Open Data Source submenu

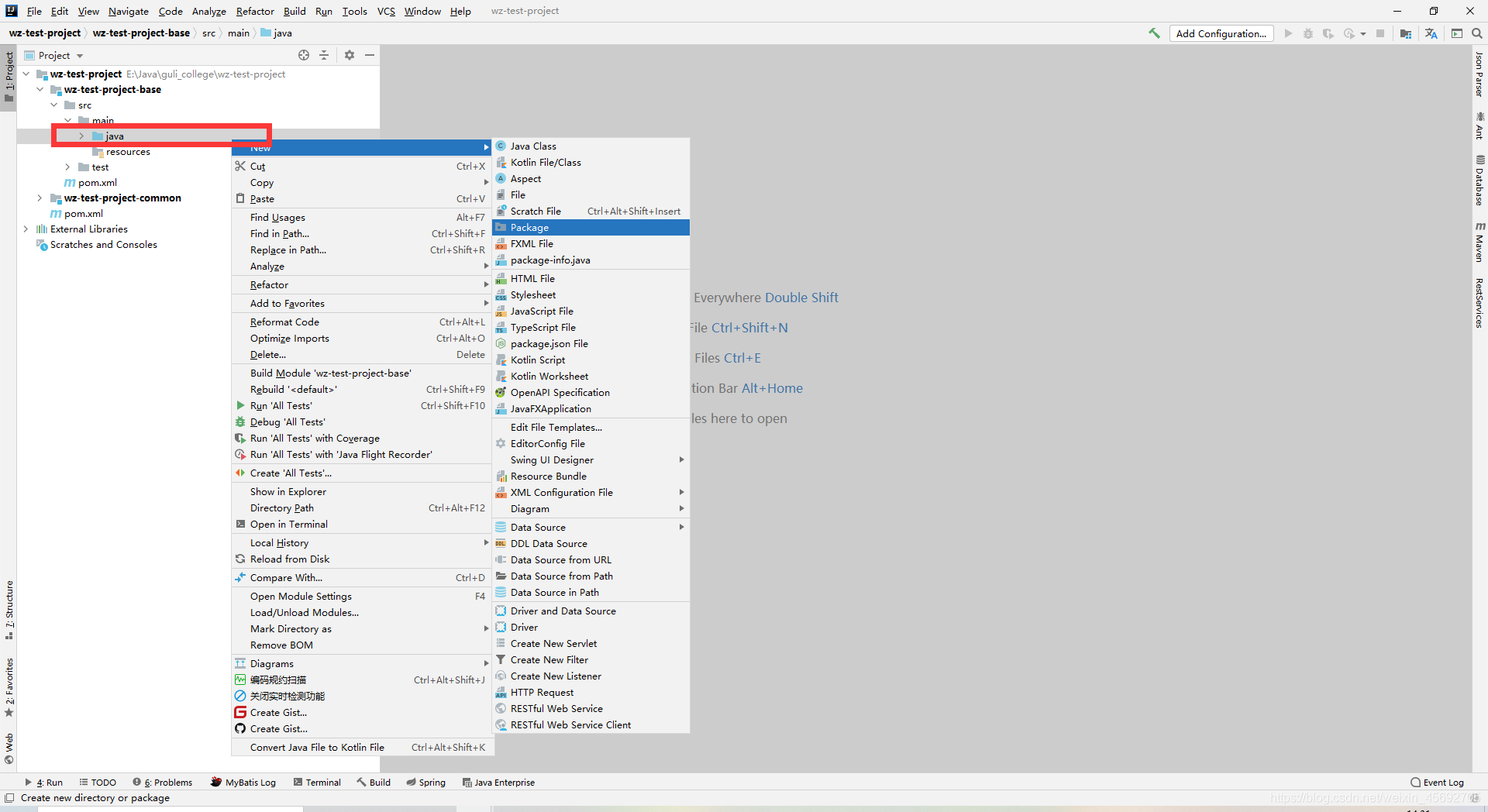[591, 527]
